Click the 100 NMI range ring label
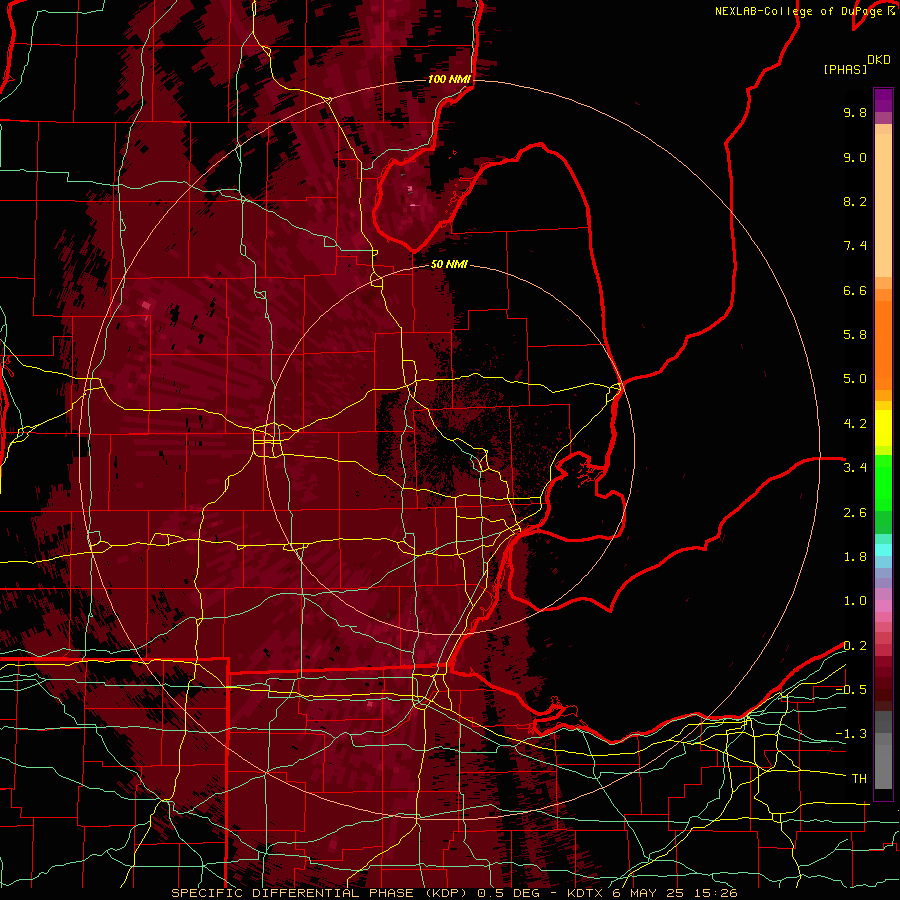The image size is (900, 900). click(449, 79)
